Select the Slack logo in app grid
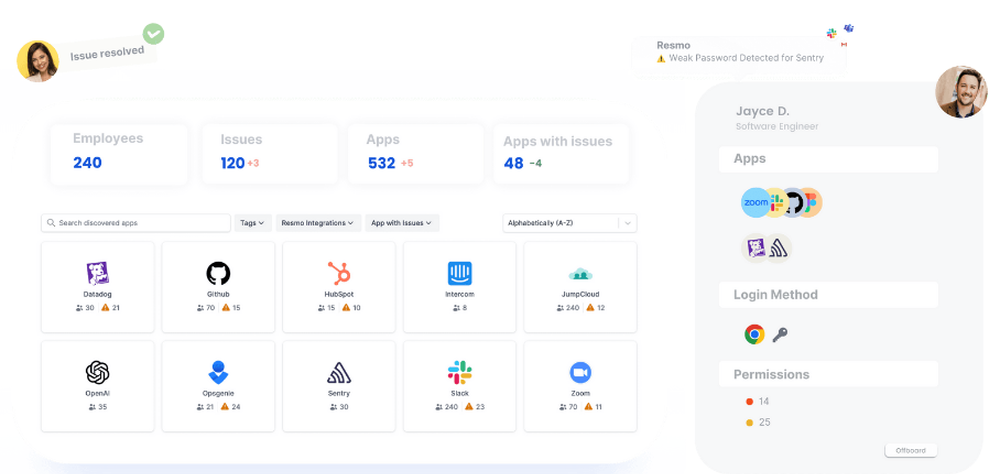The height and width of the screenshot is (474, 1000). (x=460, y=372)
